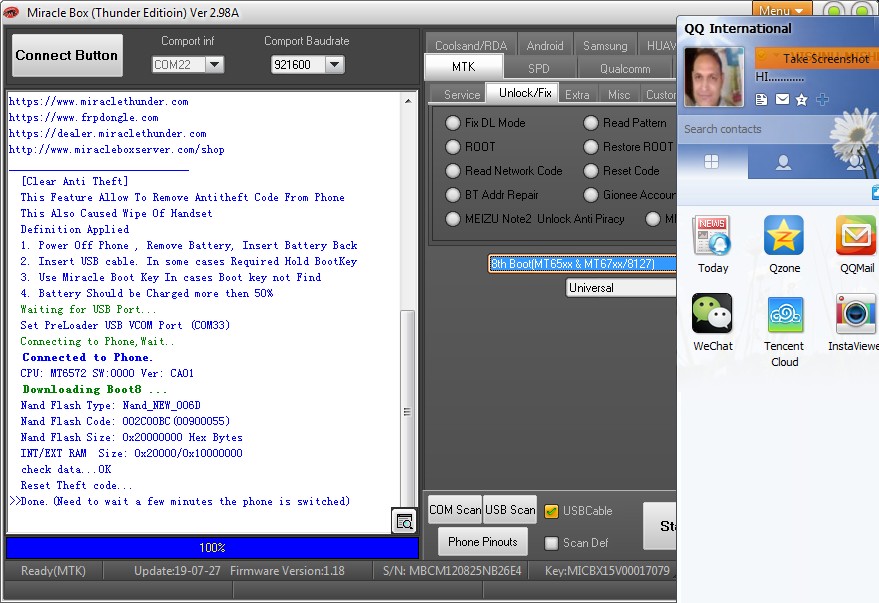Screen dimensions: 879x603
Task: Click the COM Scan button
Action: pos(455,509)
